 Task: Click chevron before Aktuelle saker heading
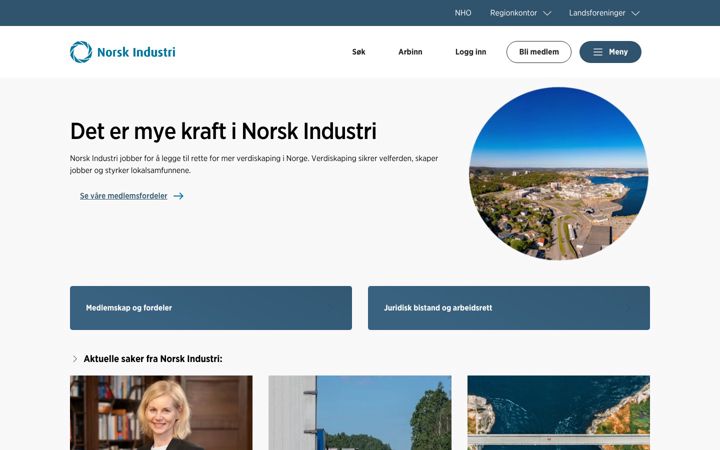point(75,359)
